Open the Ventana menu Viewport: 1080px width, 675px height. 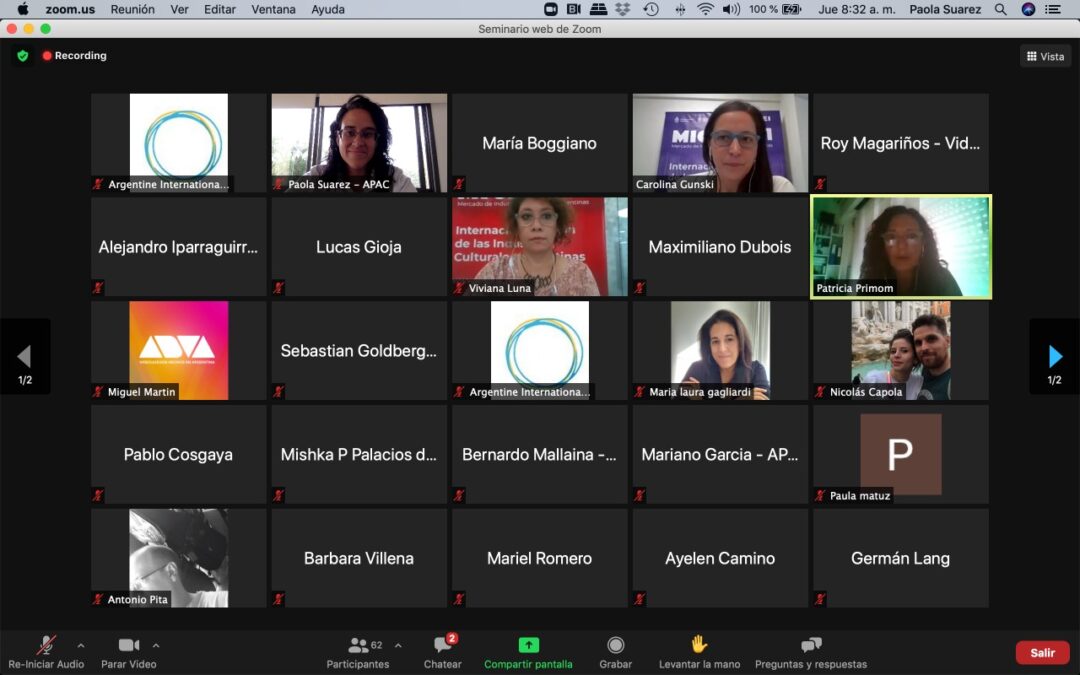click(273, 10)
